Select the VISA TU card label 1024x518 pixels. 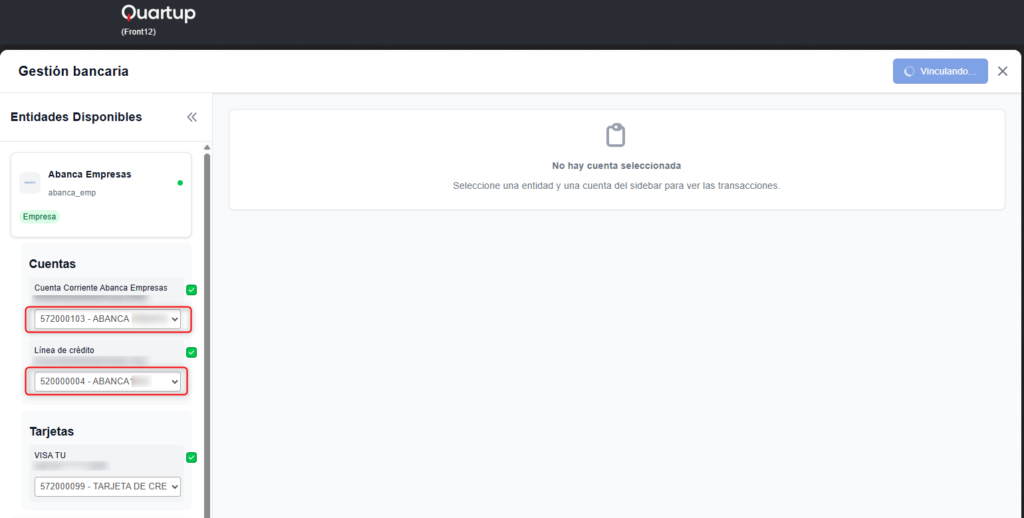pyautogui.click(x=50, y=455)
